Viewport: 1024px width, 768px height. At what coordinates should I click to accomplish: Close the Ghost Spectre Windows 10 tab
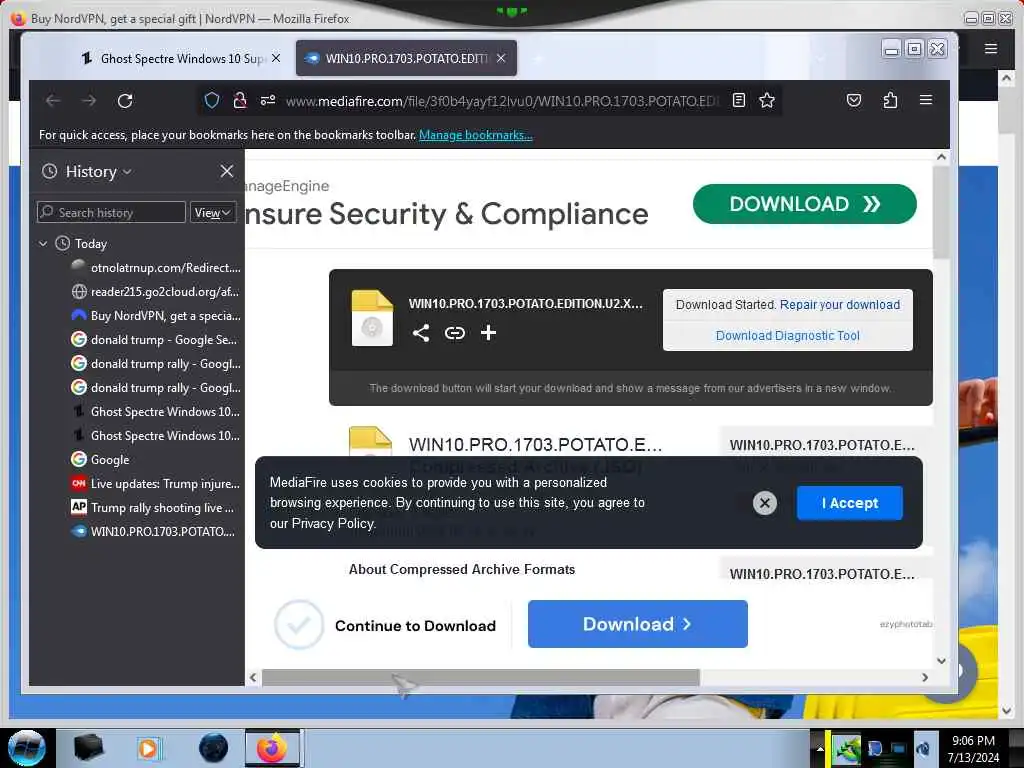point(276,58)
